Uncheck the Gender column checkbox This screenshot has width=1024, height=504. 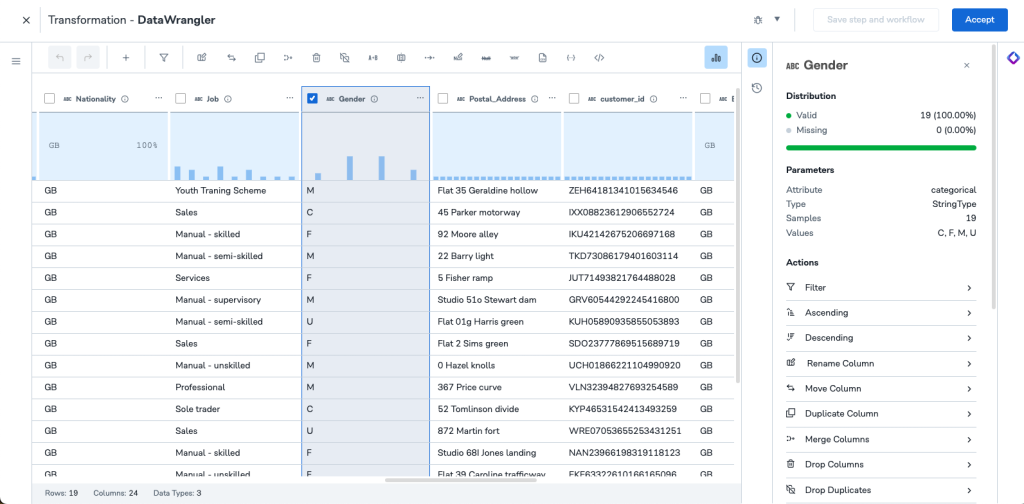[x=313, y=99]
